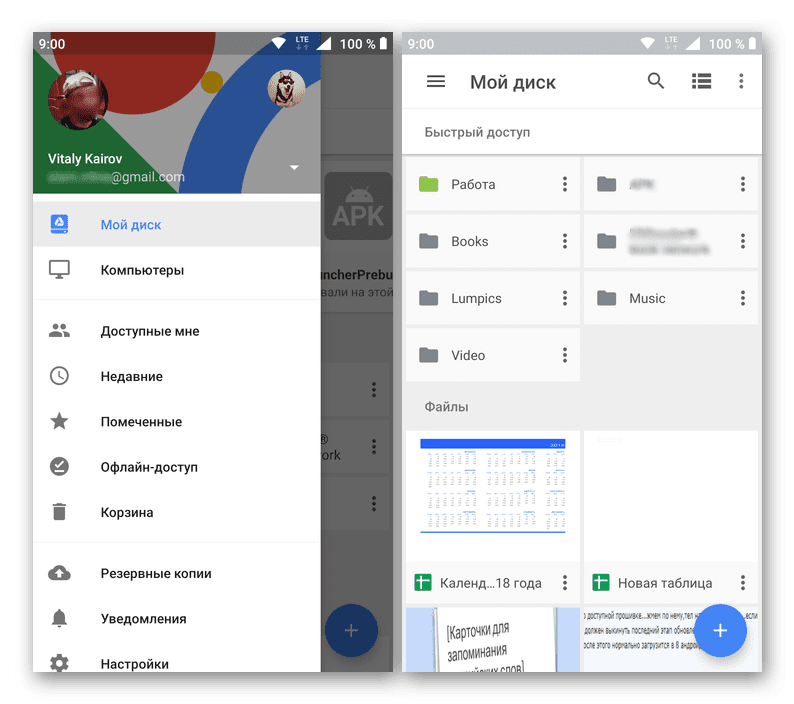This screenshot has width=794, height=704.
Task: Tap the gear icon for Настройки
Action: click(59, 663)
